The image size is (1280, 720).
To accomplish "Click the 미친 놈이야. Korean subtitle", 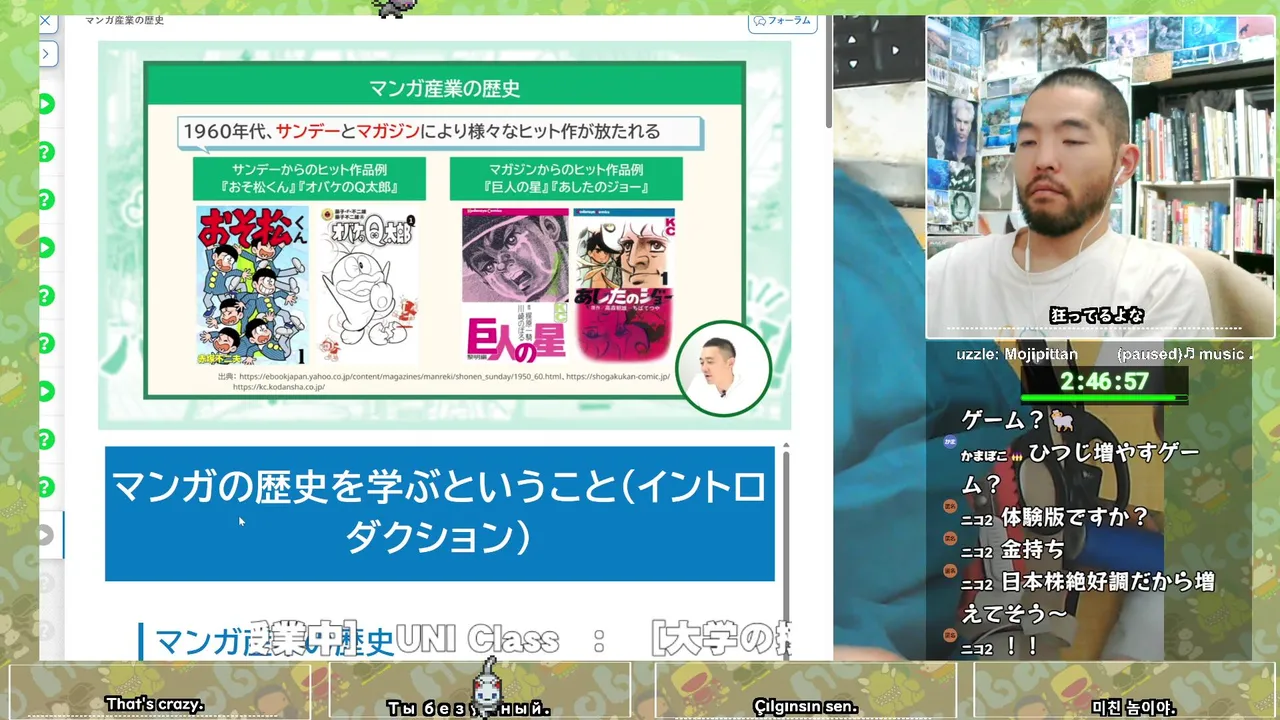I will click(x=1133, y=707).
